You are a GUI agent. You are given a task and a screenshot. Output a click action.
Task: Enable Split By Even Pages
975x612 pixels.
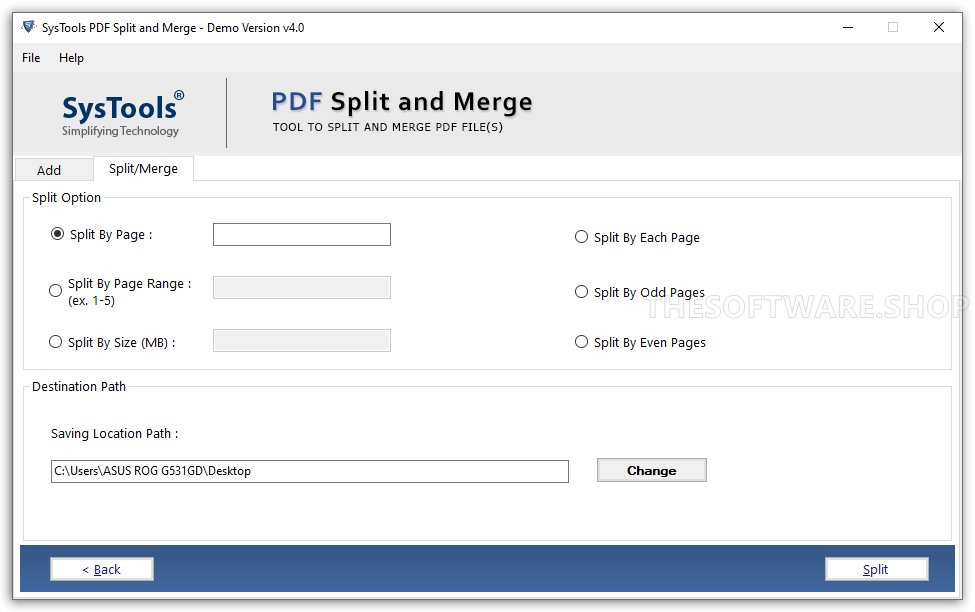point(581,341)
